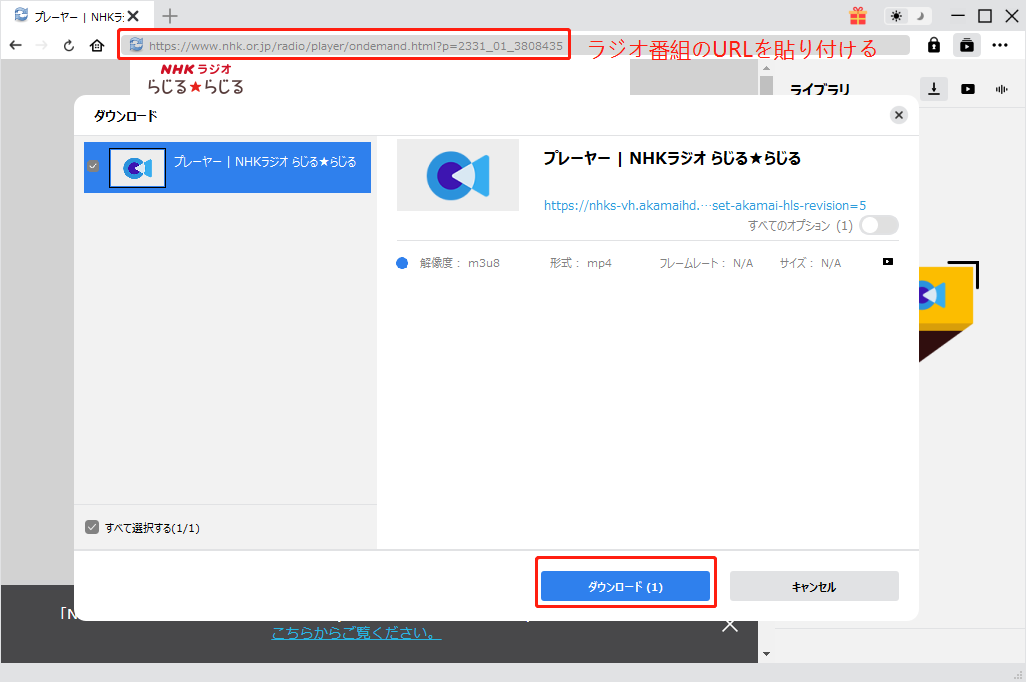Switch to light theme sun icon

[896, 16]
